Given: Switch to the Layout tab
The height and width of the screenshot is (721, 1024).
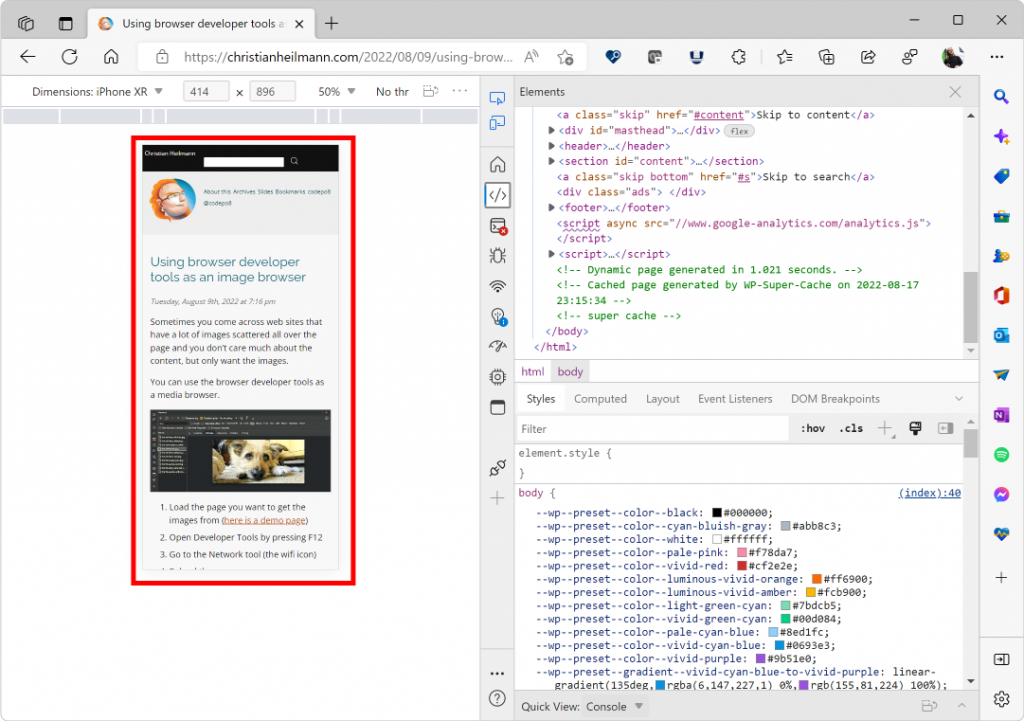Looking at the screenshot, I should pyautogui.click(x=662, y=399).
